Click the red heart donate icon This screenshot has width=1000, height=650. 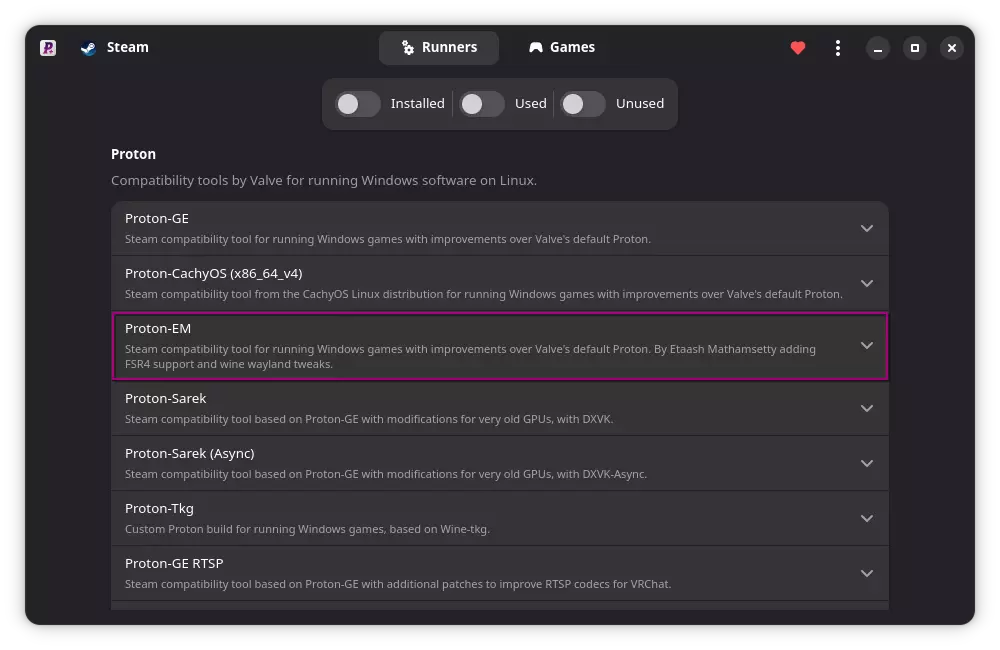tap(798, 48)
